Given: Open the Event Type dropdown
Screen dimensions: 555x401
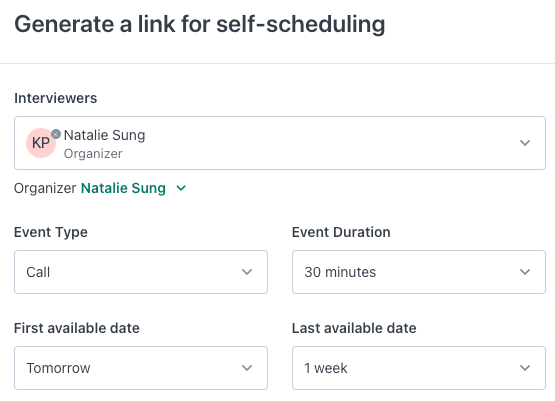Looking at the screenshot, I should tap(141, 272).
